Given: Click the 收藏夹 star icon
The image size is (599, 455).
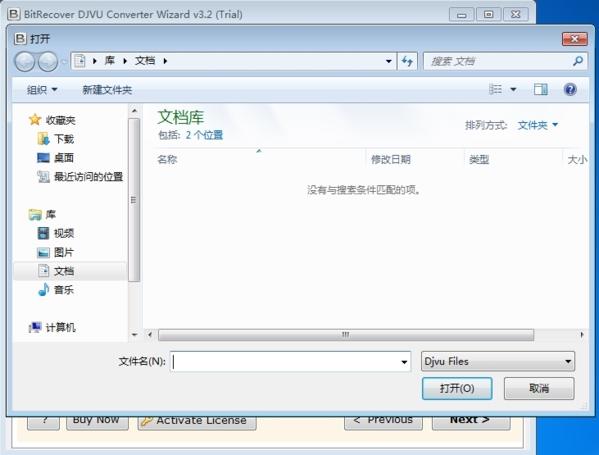Looking at the screenshot, I should [x=35, y=120].
